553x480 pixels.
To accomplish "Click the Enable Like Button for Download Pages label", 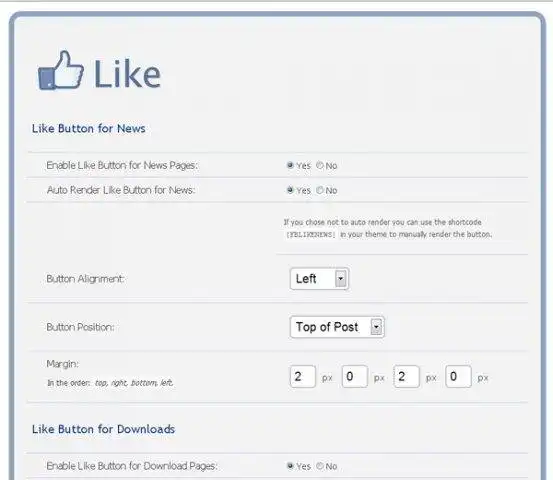I will pos(132,466).
